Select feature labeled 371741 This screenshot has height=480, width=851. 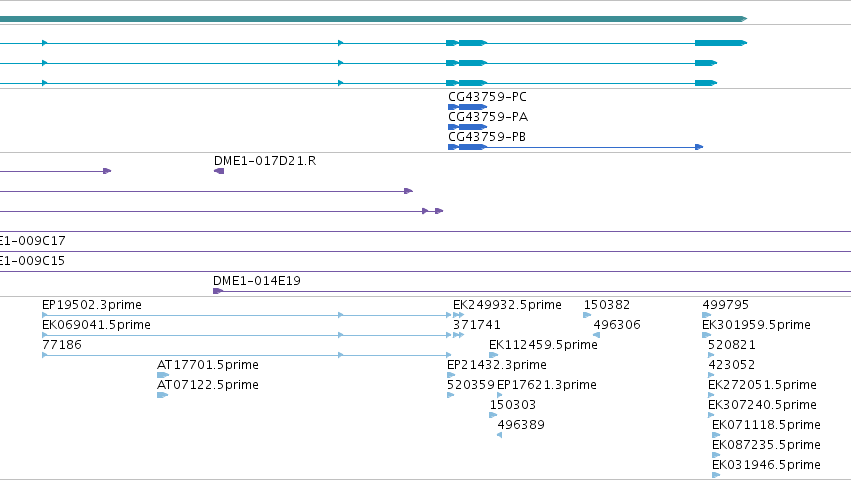click(477, 325)
